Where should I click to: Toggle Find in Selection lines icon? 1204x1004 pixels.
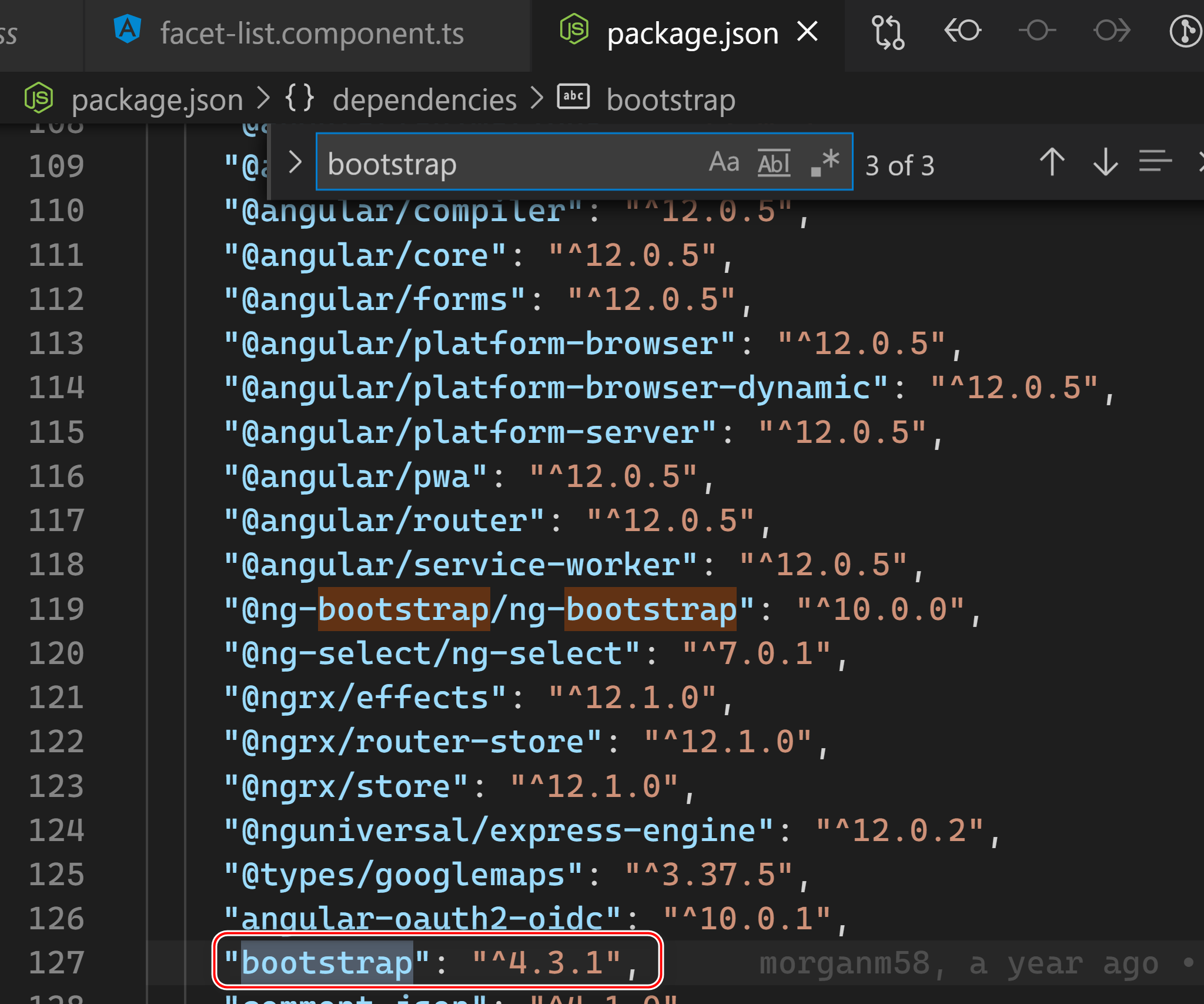[1155, 161]
